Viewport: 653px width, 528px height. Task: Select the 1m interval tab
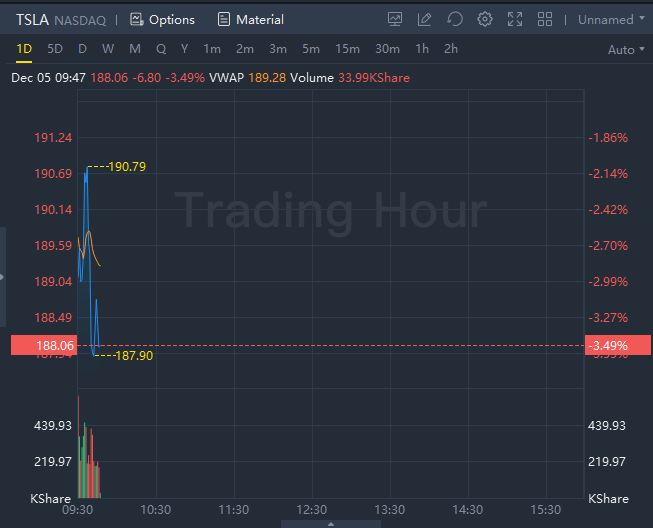point(212,49)
